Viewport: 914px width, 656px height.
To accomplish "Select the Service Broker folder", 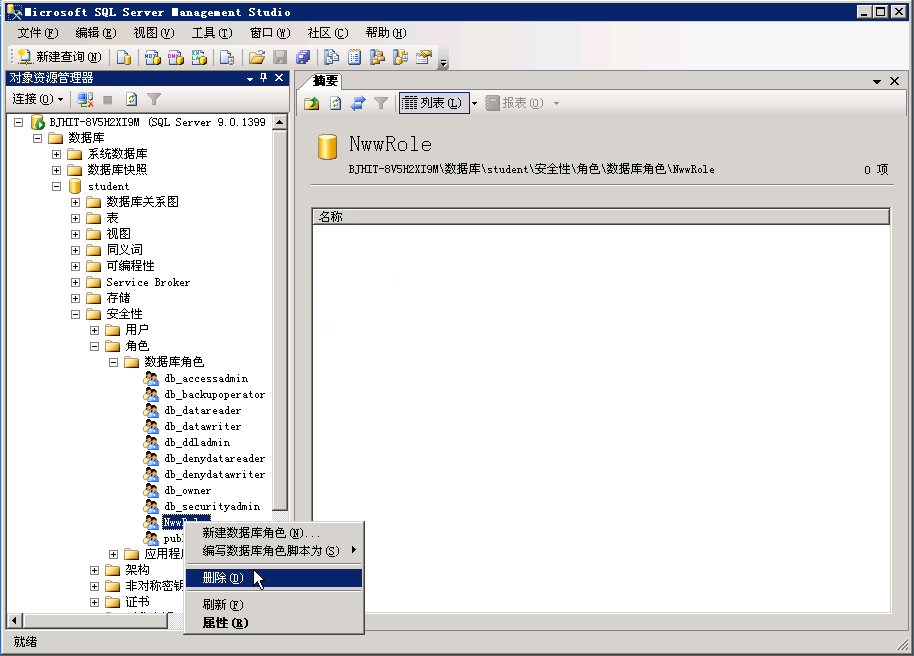I will pos(148,282).
